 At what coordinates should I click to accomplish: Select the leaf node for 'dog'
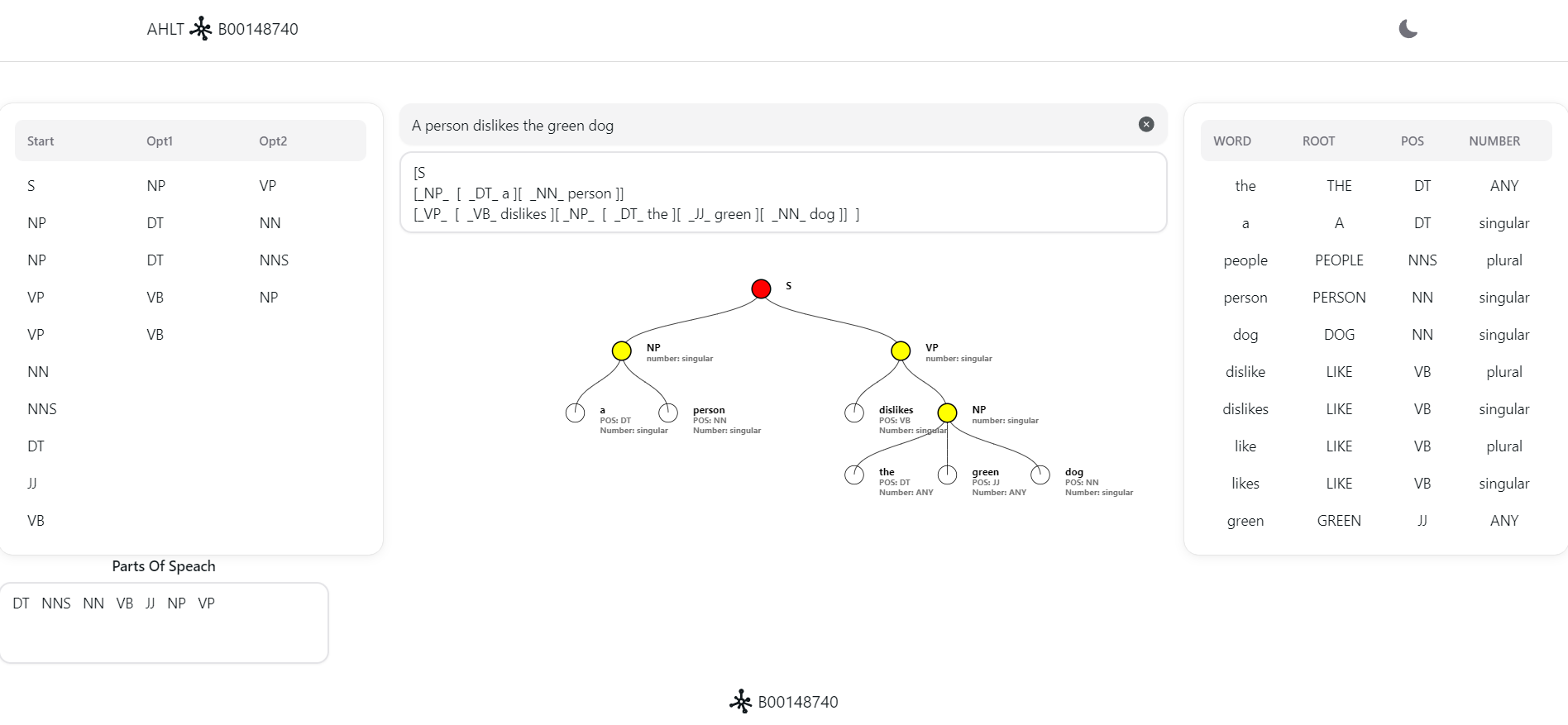point(1040,475)
